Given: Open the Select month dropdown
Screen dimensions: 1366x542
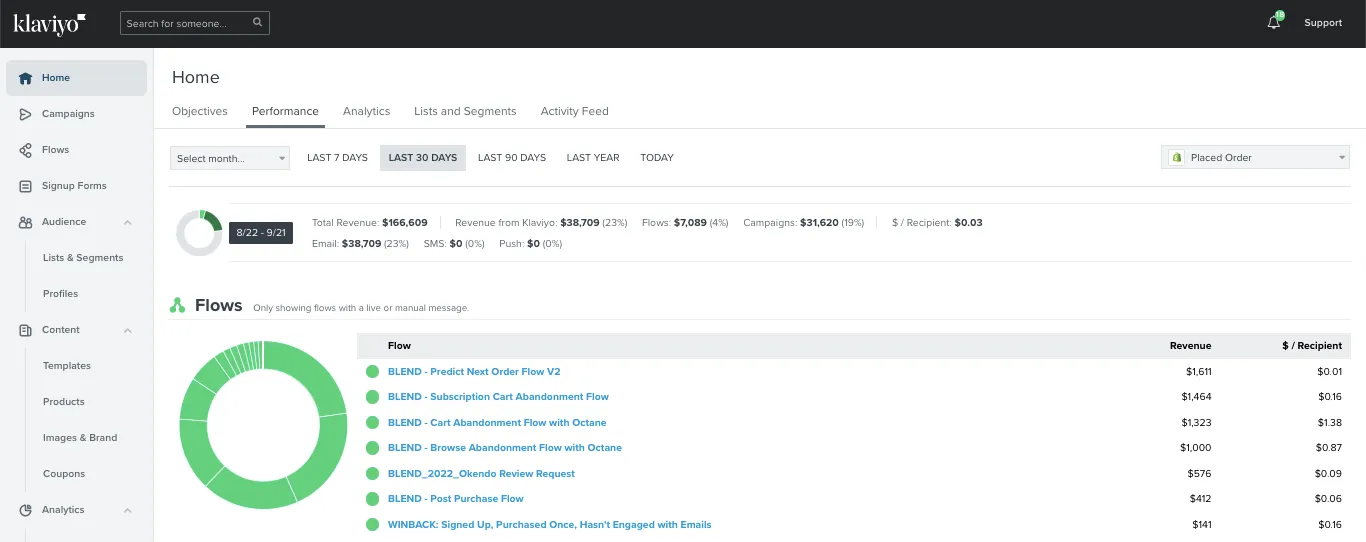Looking at the screenshot, I should click(229, 158).
